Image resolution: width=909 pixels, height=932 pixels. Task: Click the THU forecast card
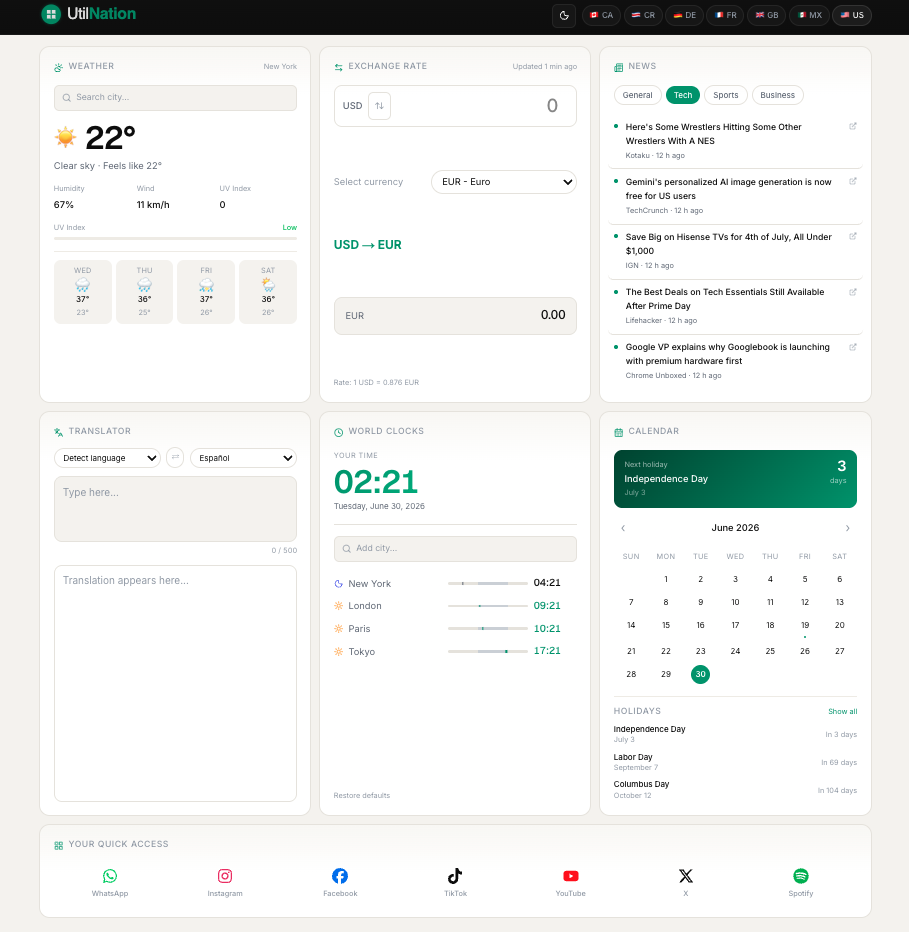point(144,292)
